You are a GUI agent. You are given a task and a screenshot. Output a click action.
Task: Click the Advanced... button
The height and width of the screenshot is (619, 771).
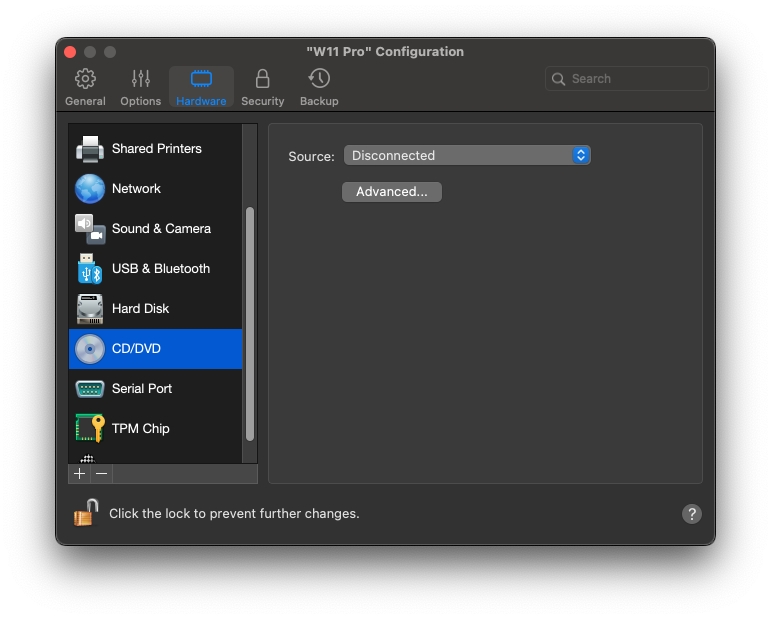392,192
